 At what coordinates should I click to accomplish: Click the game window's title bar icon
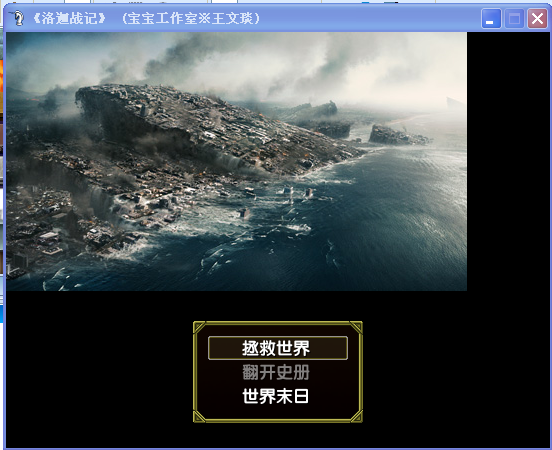point(17,18)
